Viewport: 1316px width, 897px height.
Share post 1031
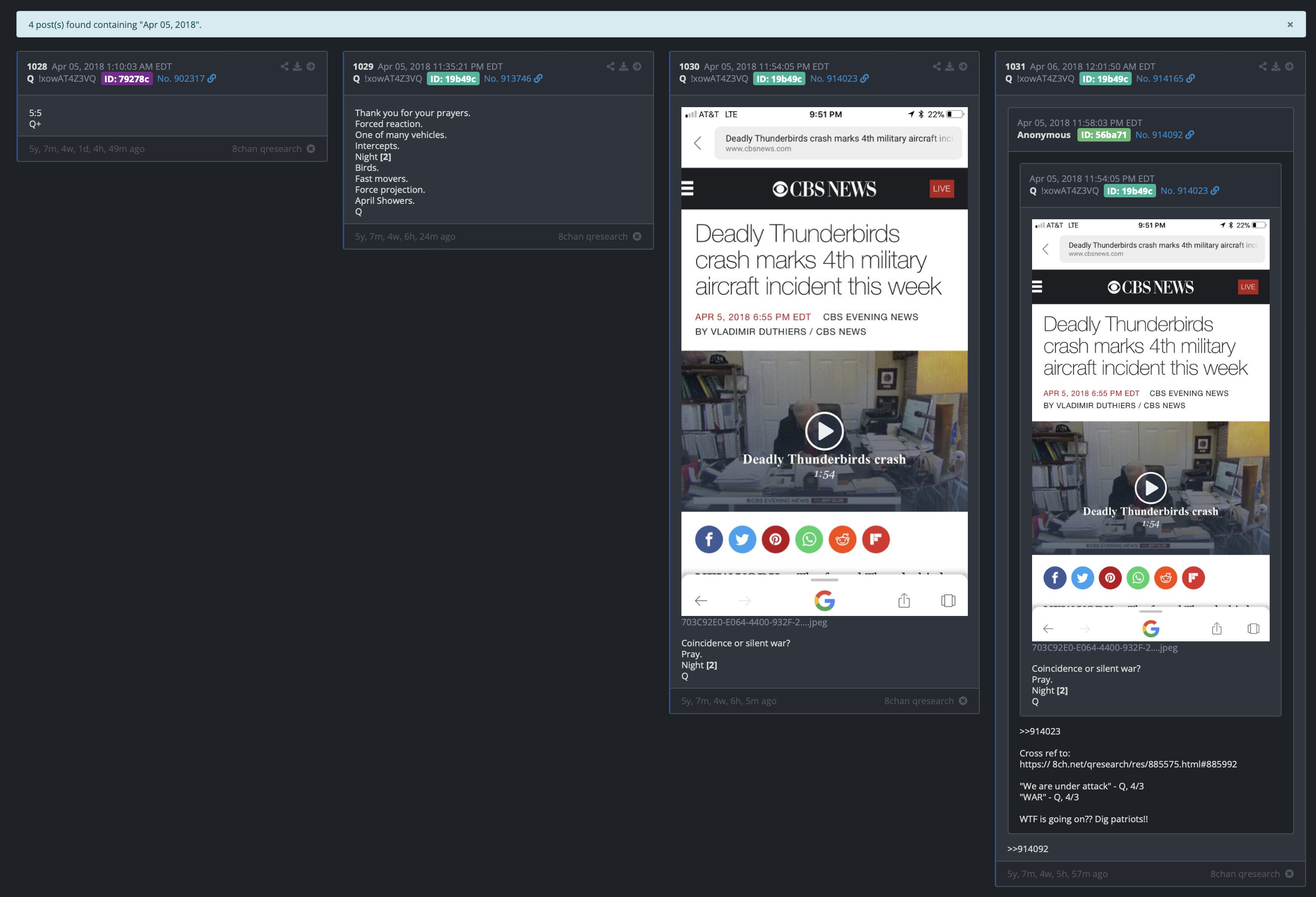tap(1263, 66)
